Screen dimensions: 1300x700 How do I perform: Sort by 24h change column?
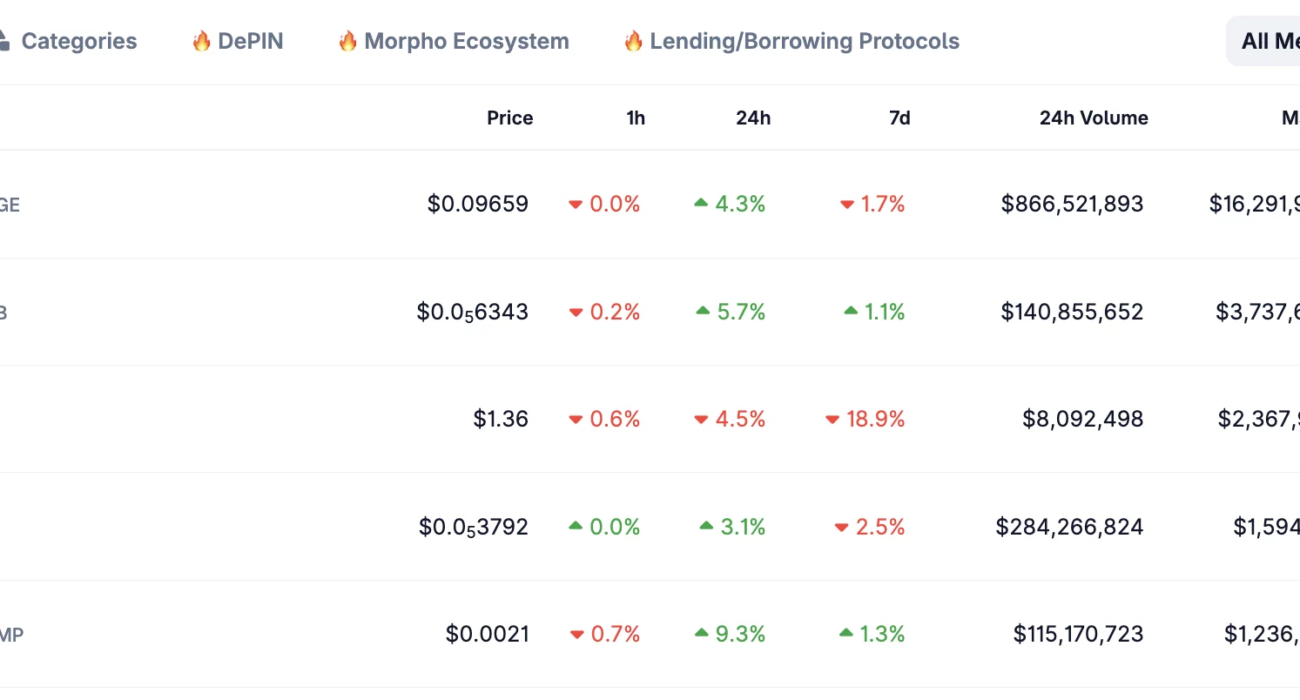pyautogui.click(x=753, y=118)
